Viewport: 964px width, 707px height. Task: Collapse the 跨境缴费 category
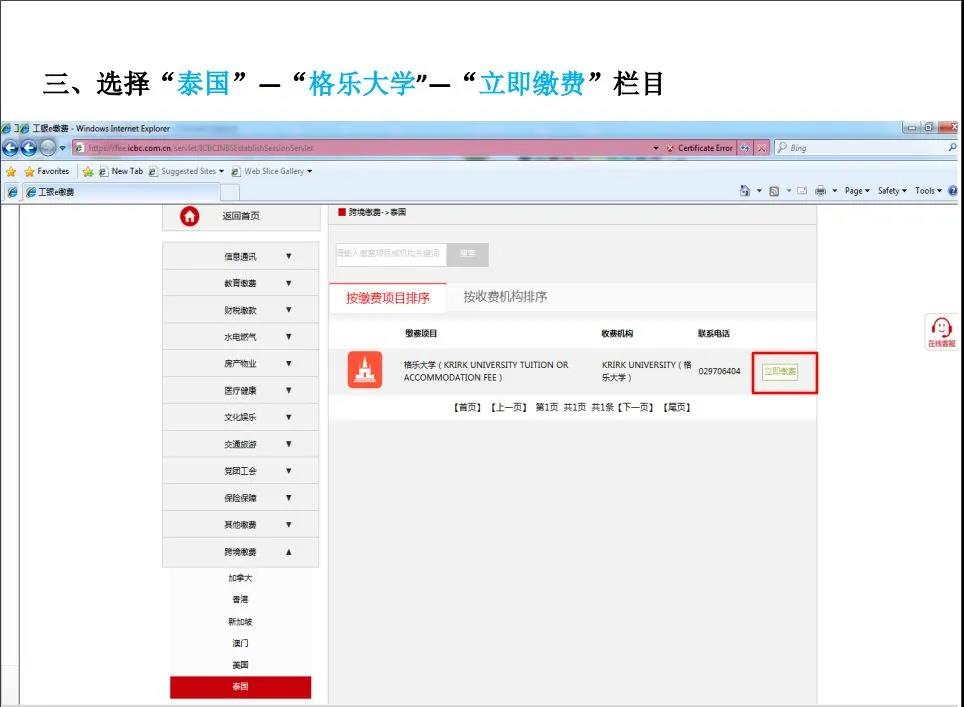coord(240,552)
